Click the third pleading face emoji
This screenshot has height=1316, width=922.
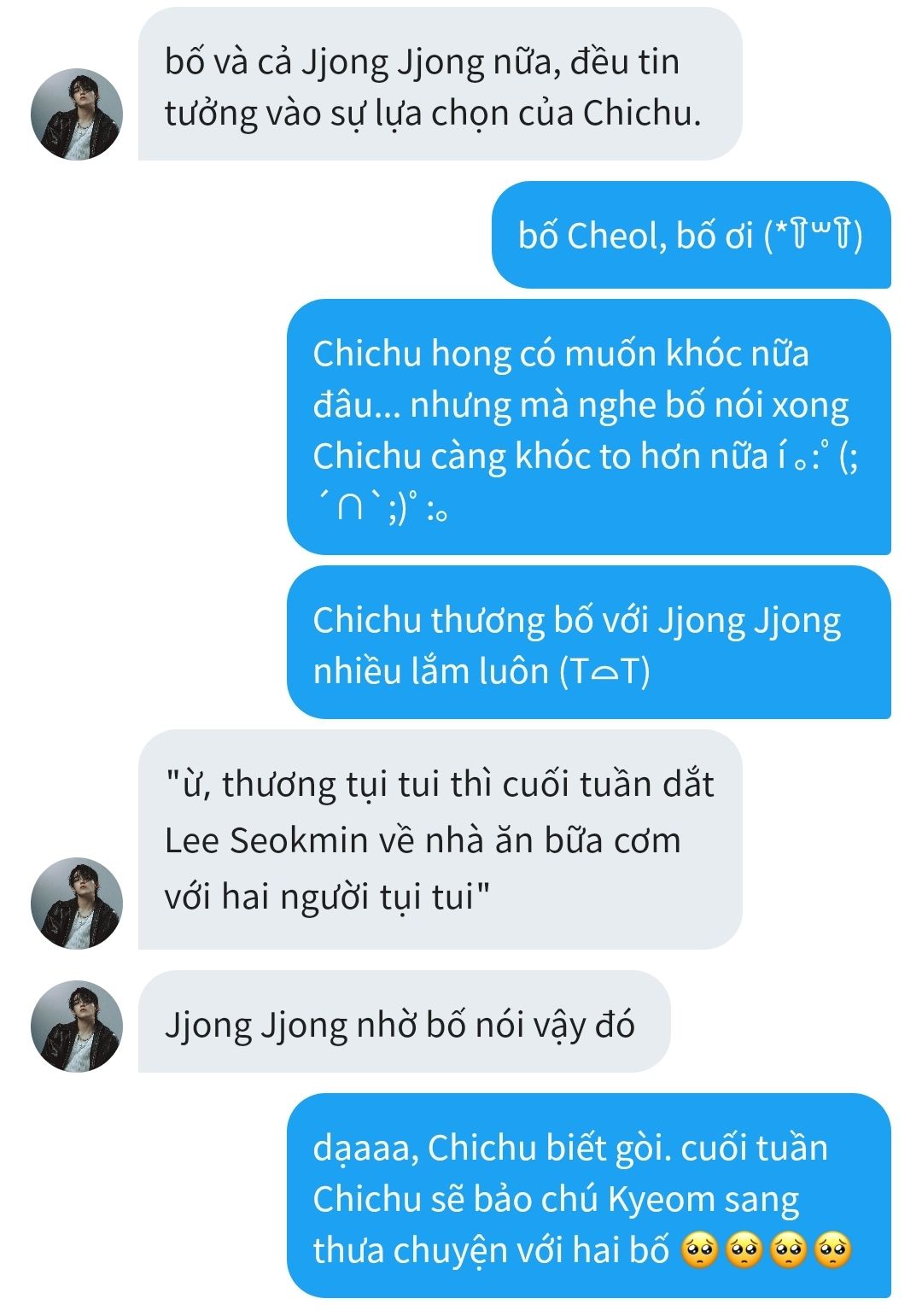pyautogui.click(x=789, y=1252)
